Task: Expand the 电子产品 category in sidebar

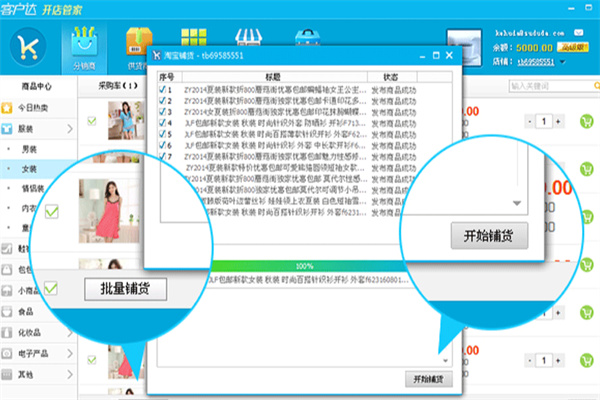Action: pyautogui.click(x=69, y=353)
